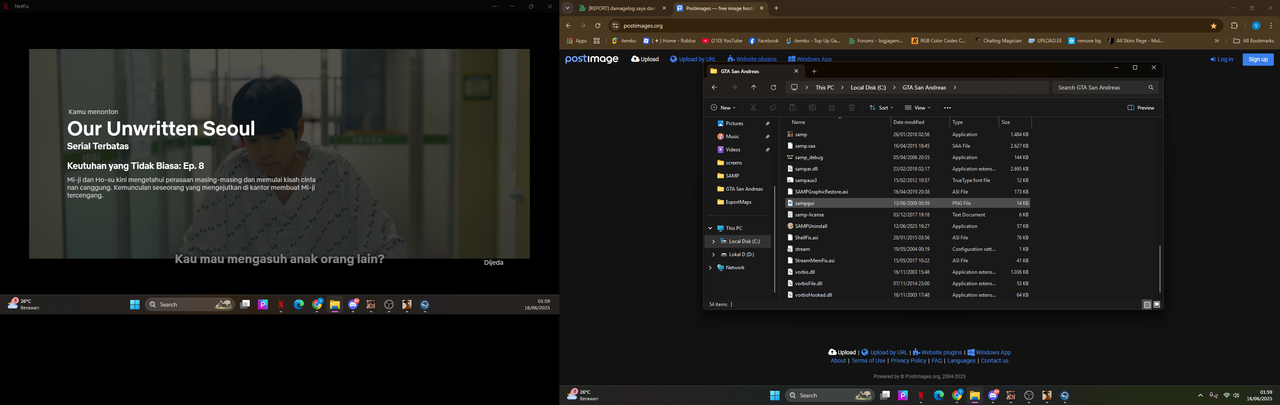Viewport: 1280px width, 405px height.
Task: Click the Windows Start button on right taskbar
Action: [x=775, y=395]
